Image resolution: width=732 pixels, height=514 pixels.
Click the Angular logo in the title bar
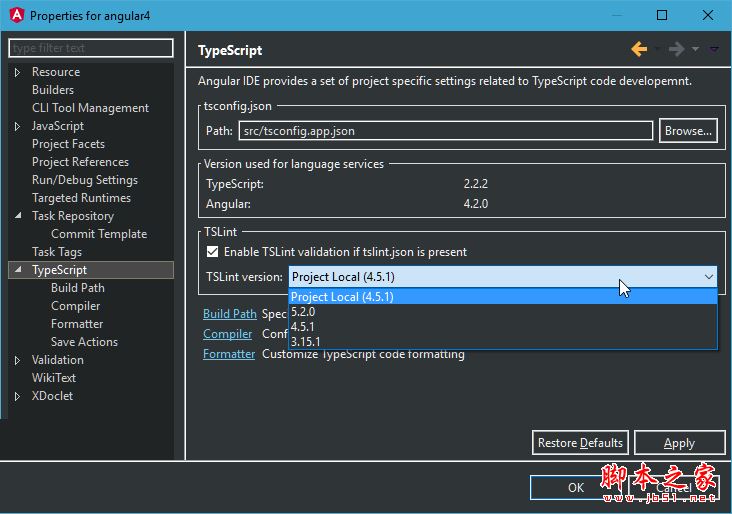point(16,15)
